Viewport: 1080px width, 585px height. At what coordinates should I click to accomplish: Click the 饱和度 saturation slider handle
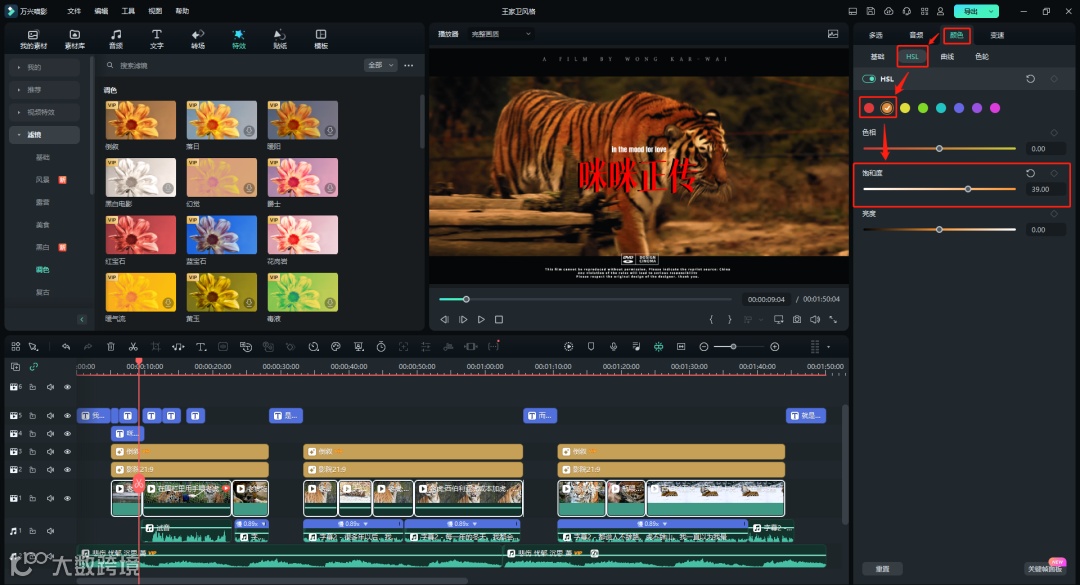click(968, 189)
